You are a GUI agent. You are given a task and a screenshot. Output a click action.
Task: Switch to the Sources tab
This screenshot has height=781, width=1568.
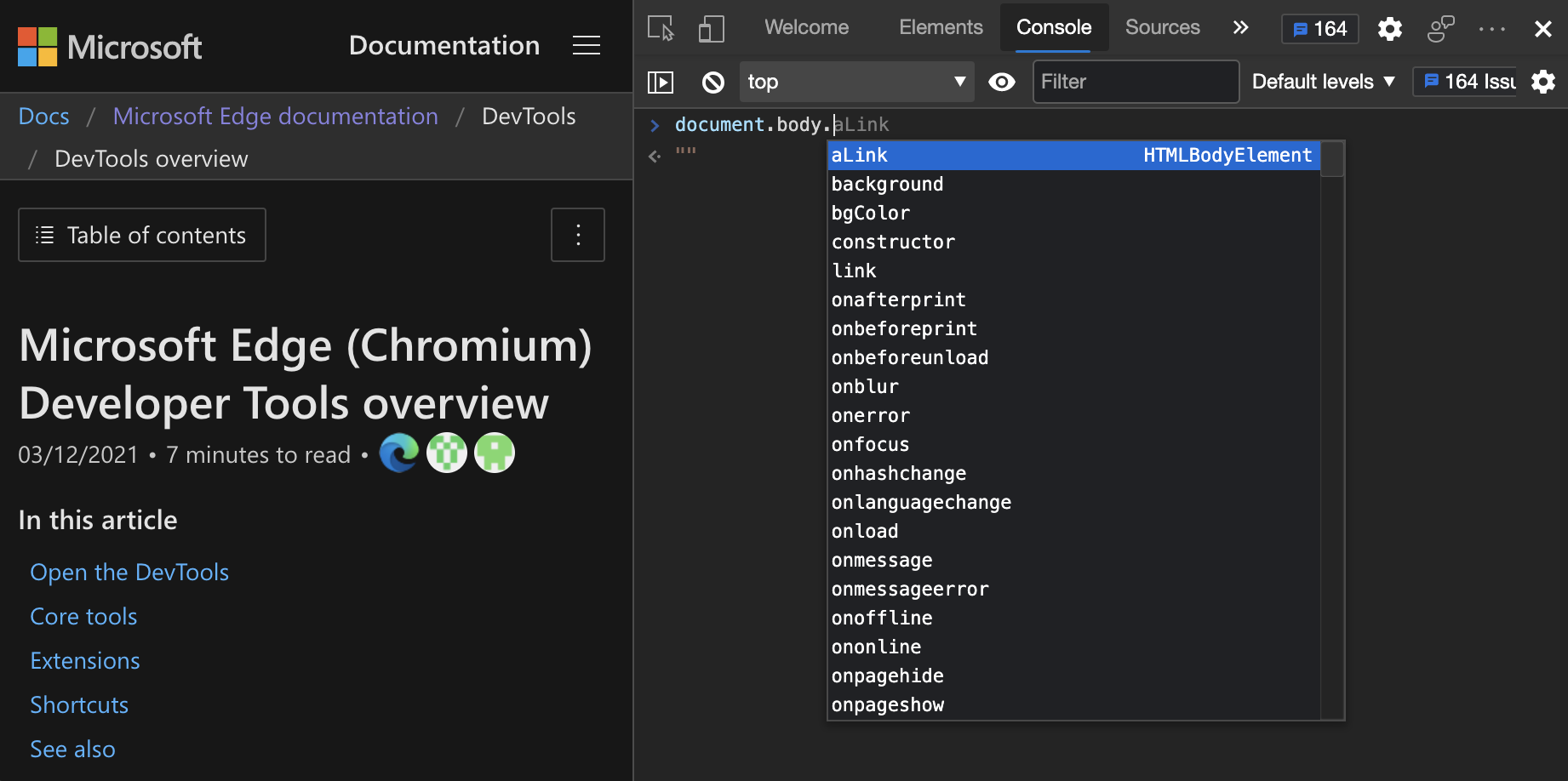click(1162, 27)
